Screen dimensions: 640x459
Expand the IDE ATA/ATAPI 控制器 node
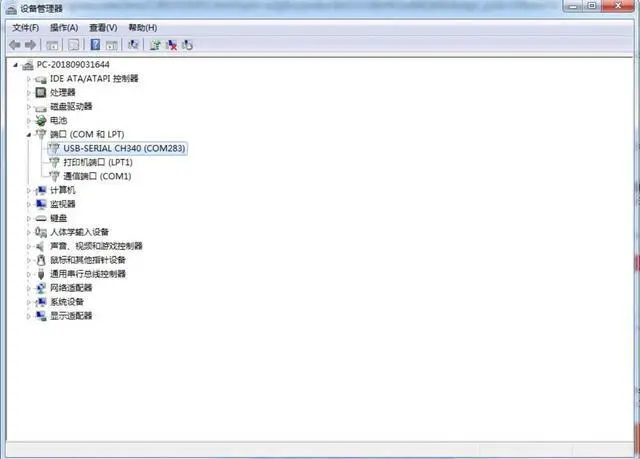[x=29, y=78]
